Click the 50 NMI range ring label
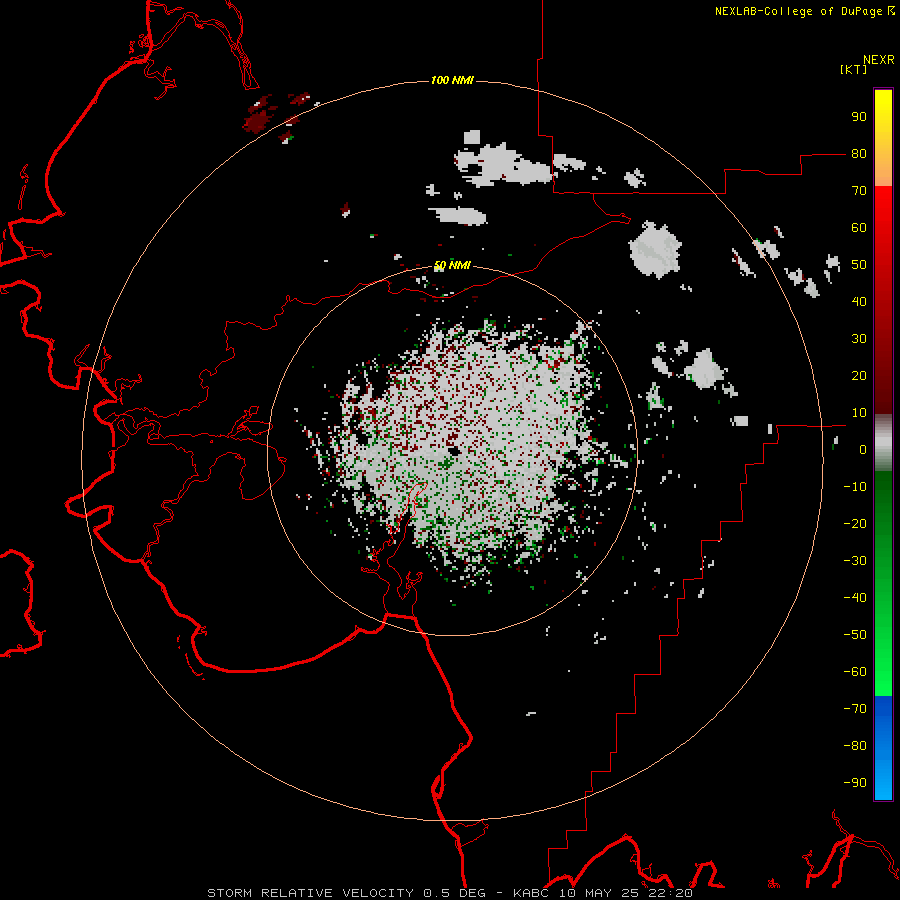 pyautogui.click(x=452, y=265)
